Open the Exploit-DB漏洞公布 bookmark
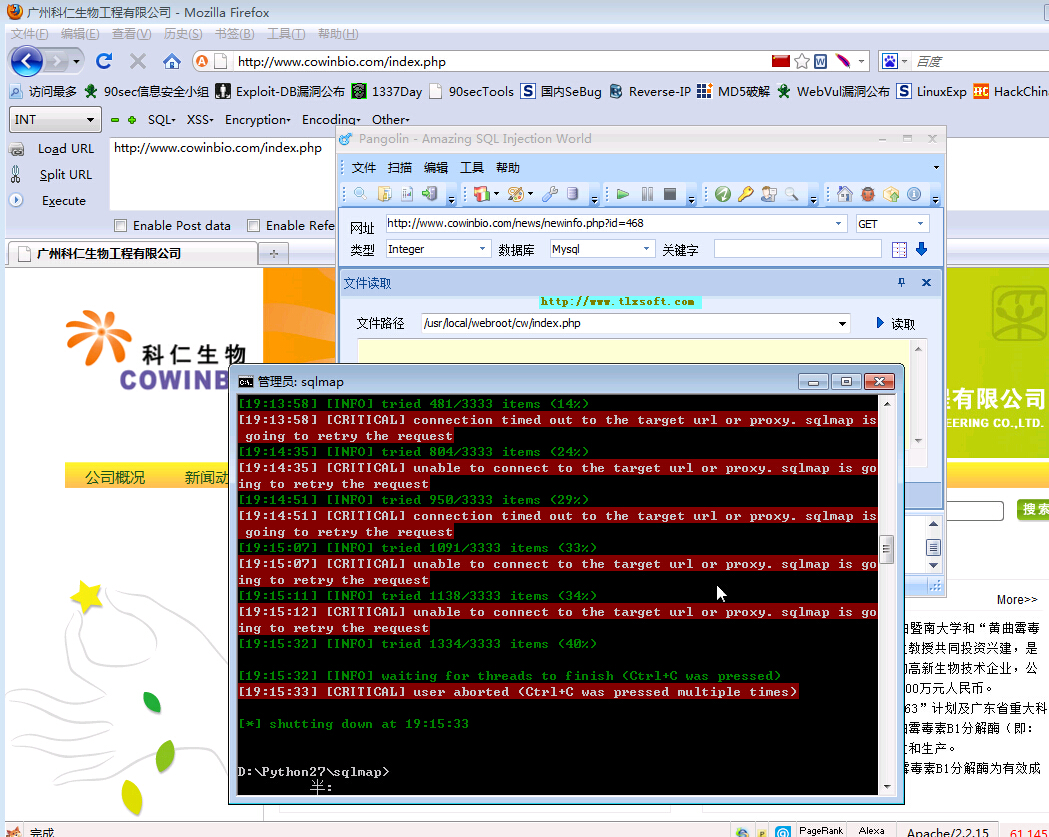The image size is (1049, 837). pyautogui.click(x=281, y=92)
